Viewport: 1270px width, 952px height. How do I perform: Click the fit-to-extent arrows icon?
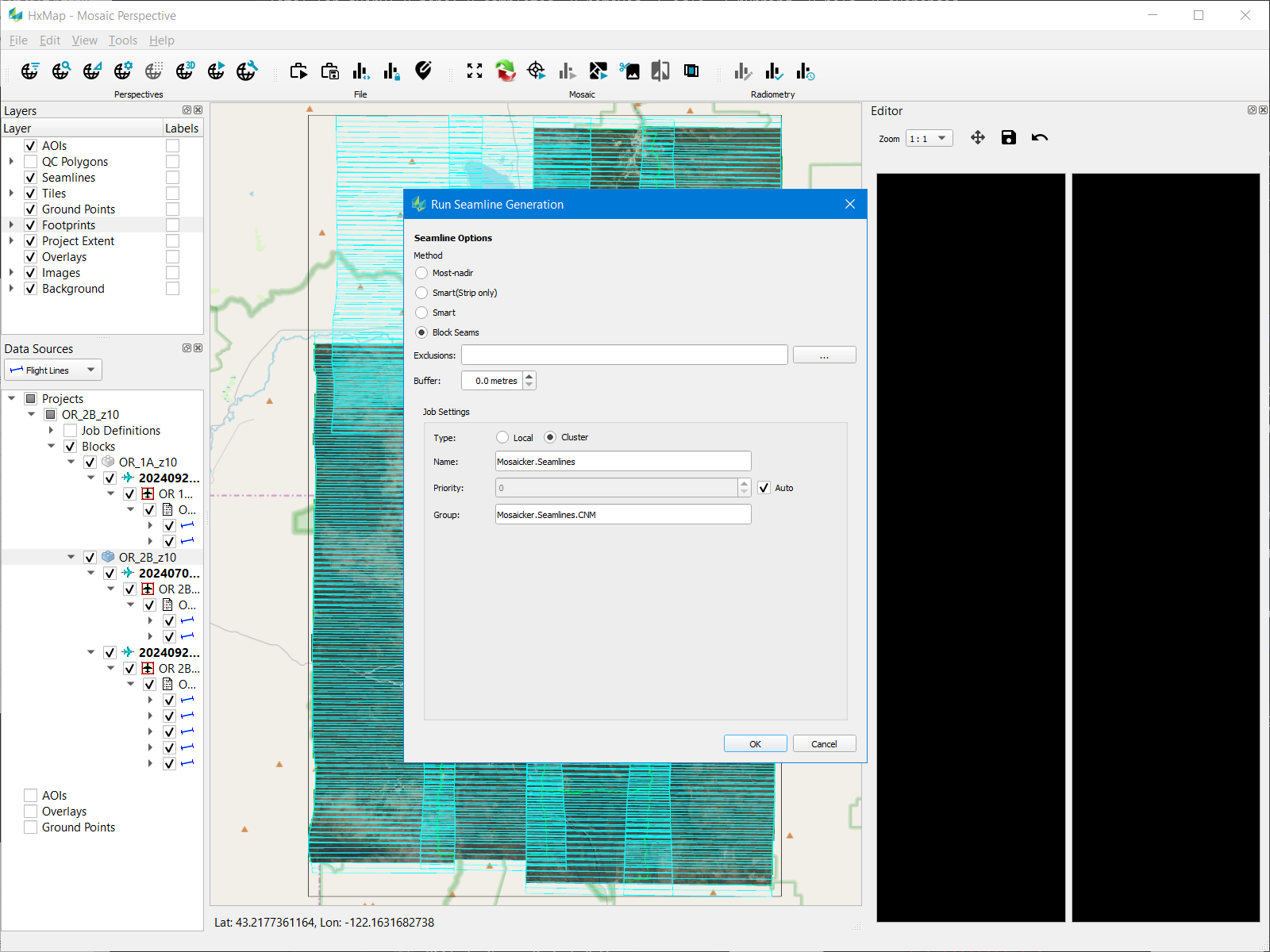475,71
